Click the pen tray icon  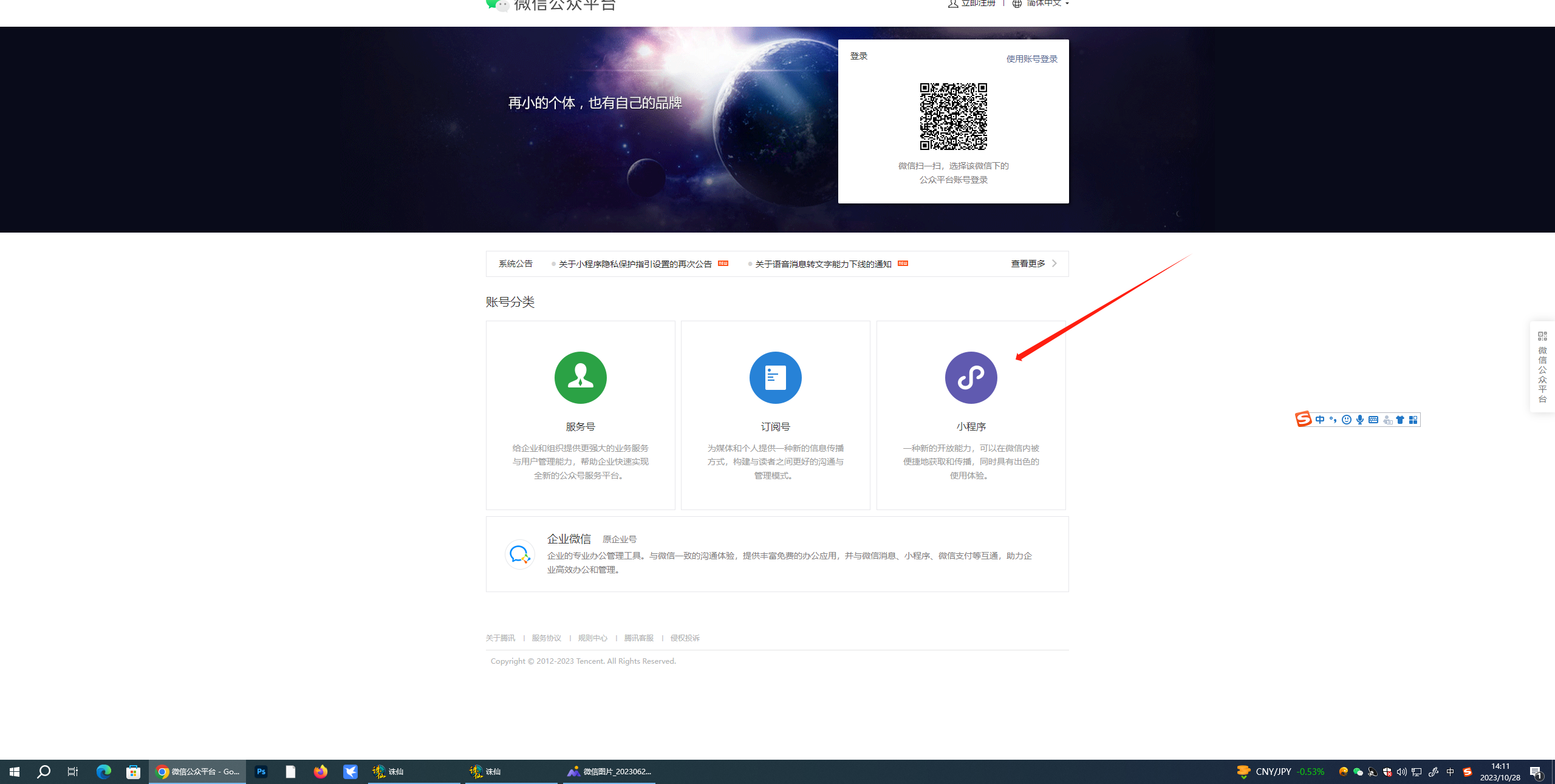tap(1434, 771)
